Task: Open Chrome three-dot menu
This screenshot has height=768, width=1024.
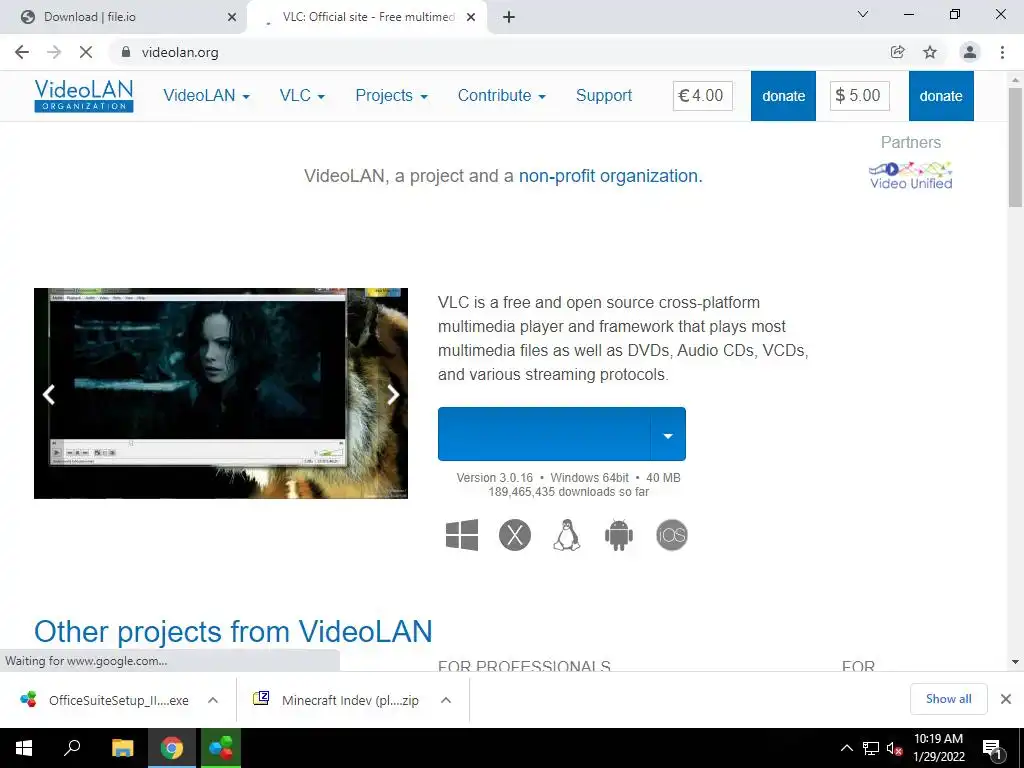Action: tap(1002, 52)
